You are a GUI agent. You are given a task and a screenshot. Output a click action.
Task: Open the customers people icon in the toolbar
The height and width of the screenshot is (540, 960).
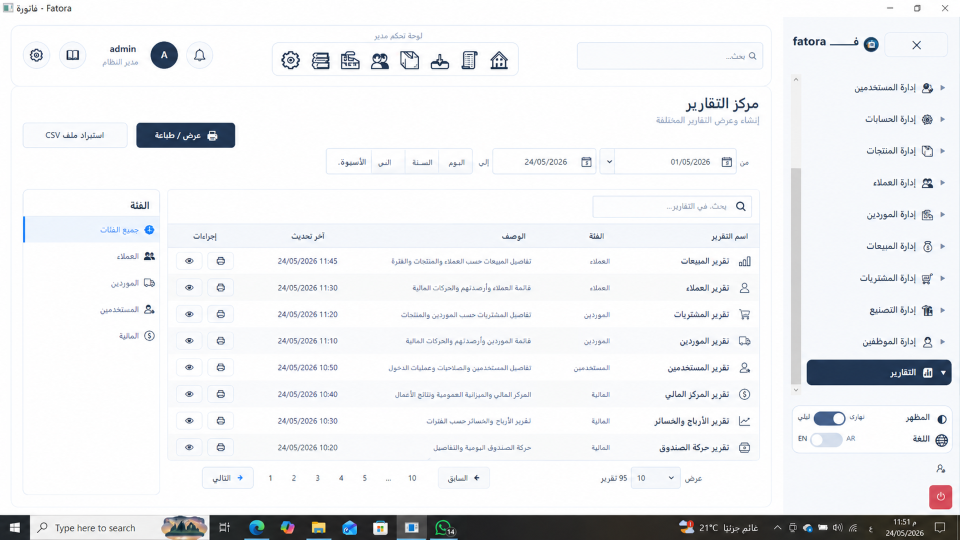click(x=380, y=60)
